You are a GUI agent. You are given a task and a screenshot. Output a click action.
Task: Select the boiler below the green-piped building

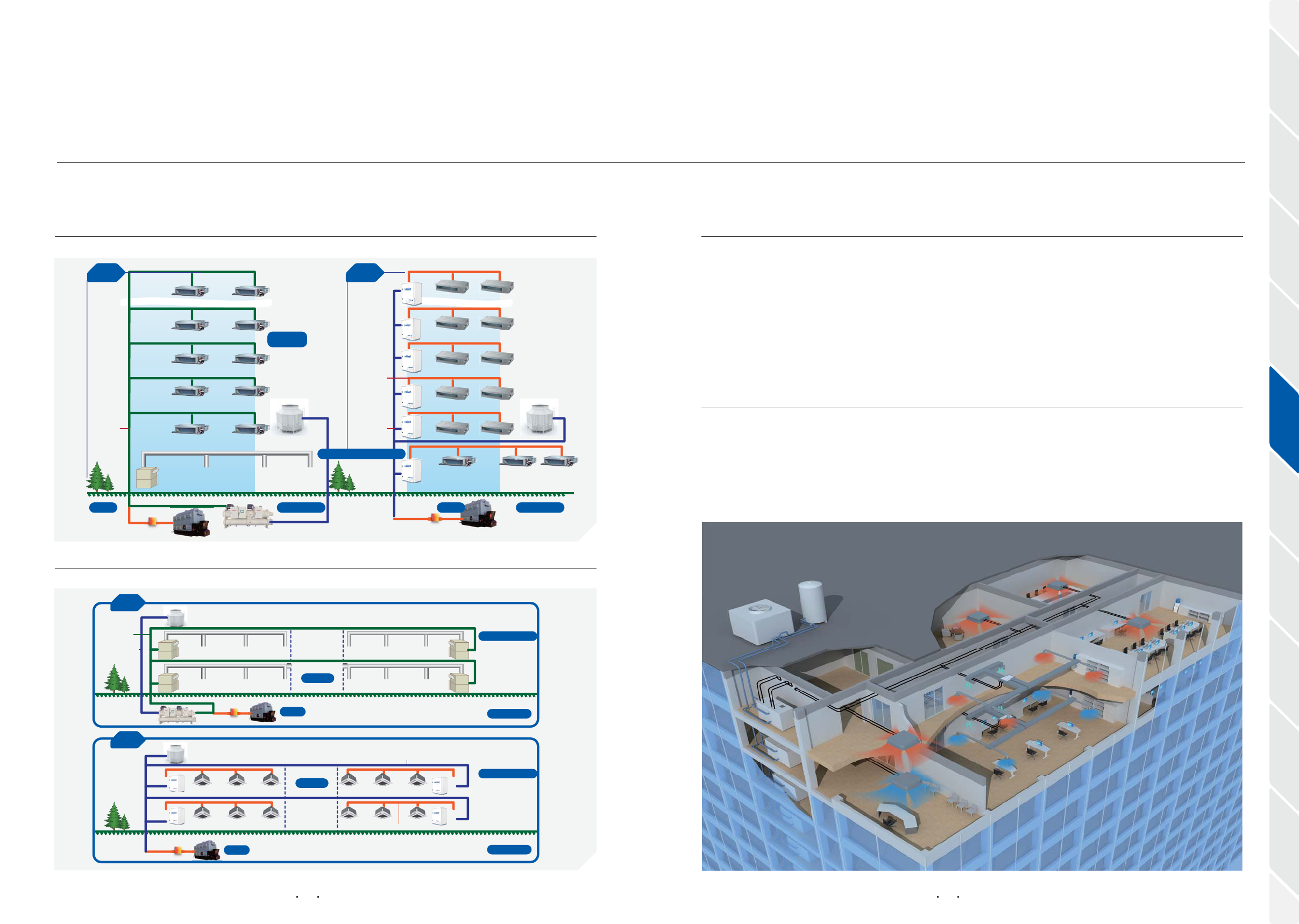coord(191,522)
